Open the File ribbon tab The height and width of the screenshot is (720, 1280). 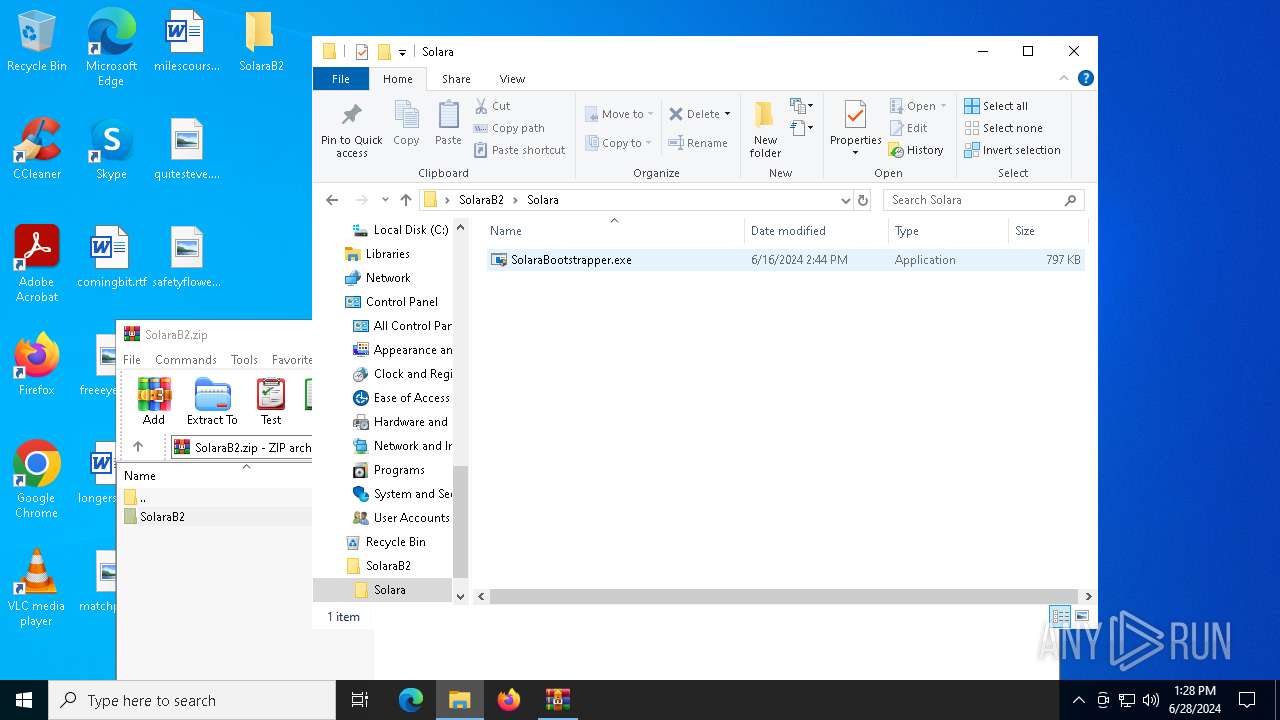pyautogui.click(x=341, y=79)
